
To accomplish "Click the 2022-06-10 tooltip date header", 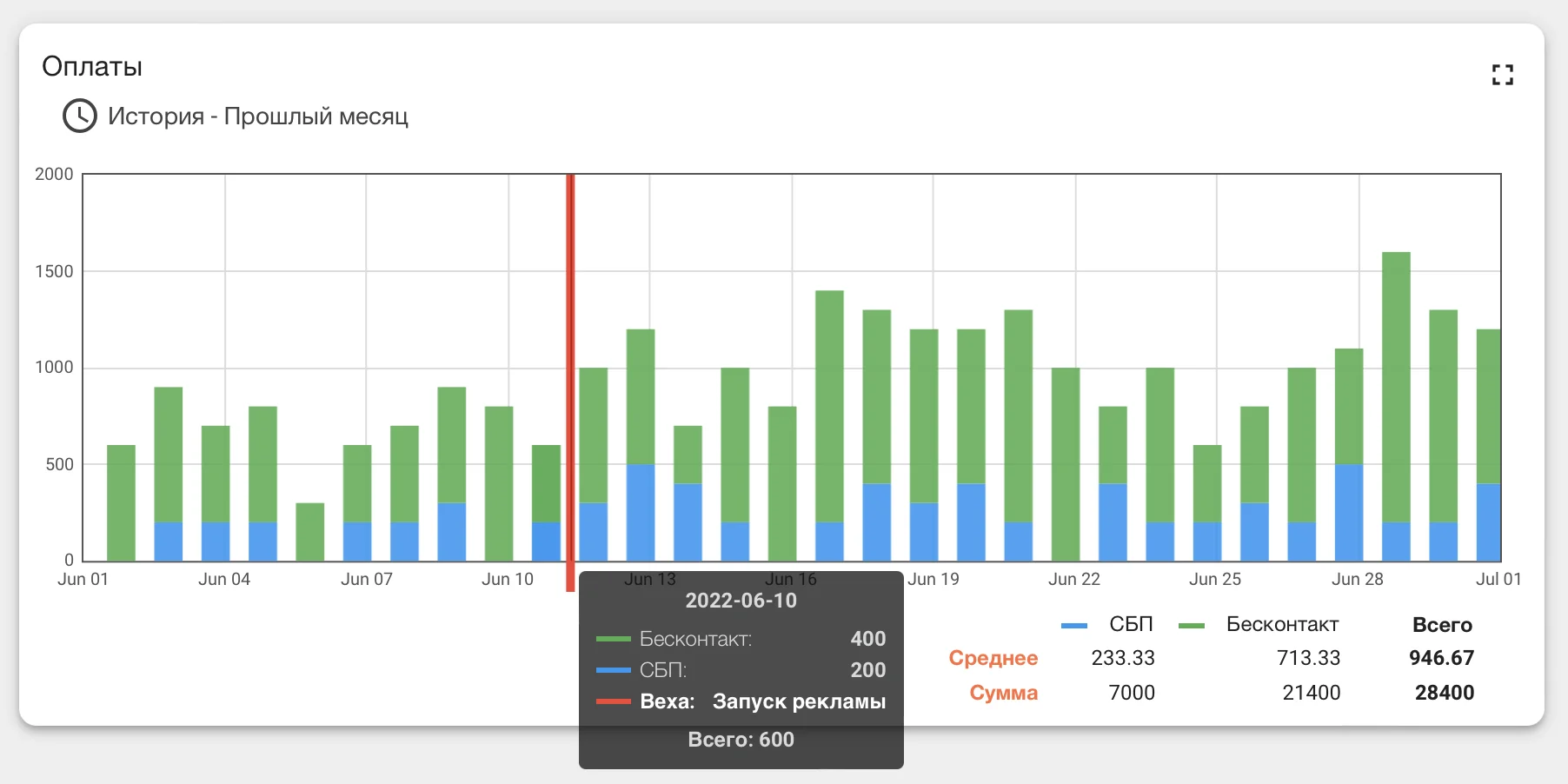I will pos(741,601).
